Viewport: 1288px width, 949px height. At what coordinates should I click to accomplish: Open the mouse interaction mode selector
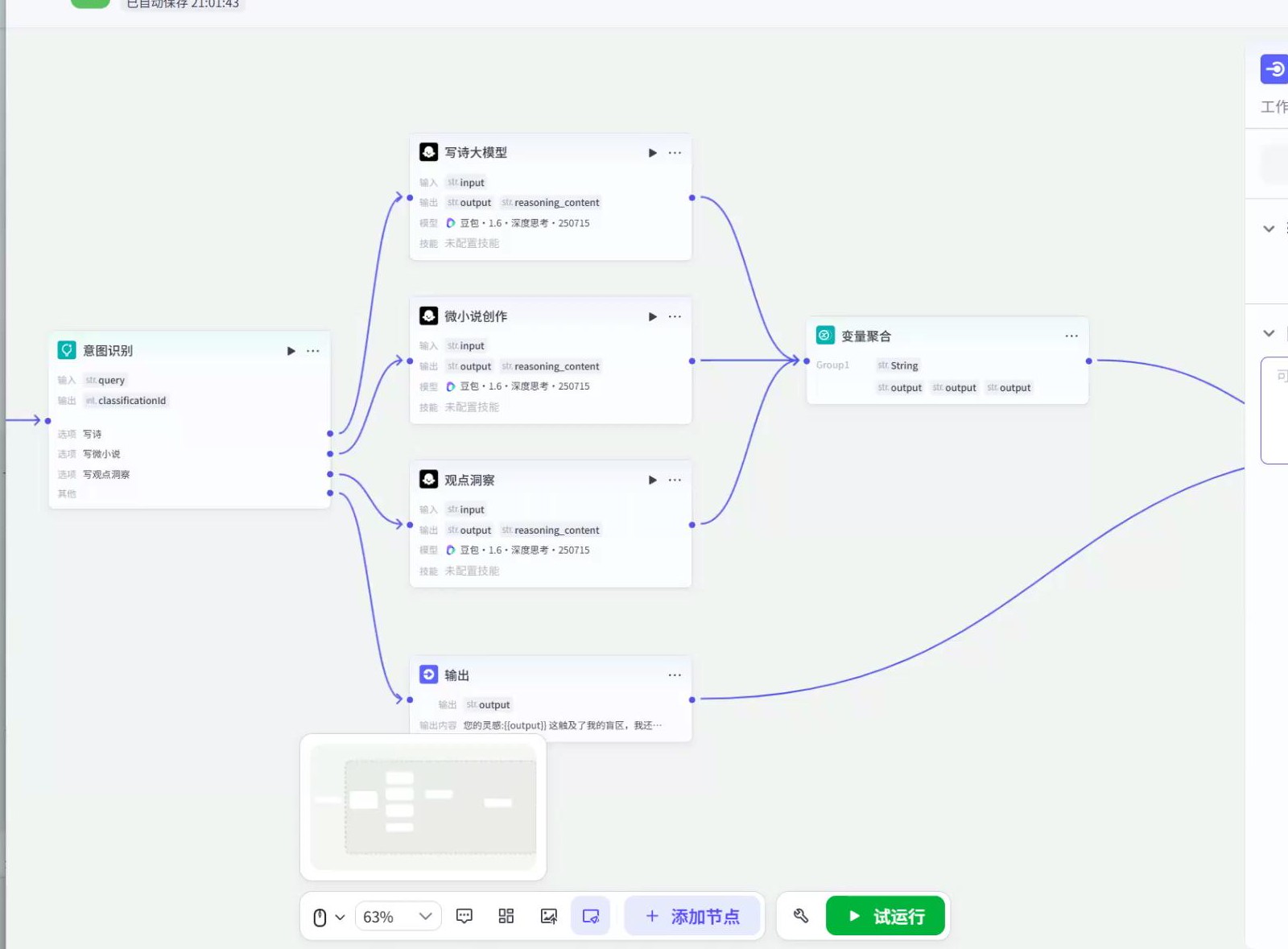328,917
